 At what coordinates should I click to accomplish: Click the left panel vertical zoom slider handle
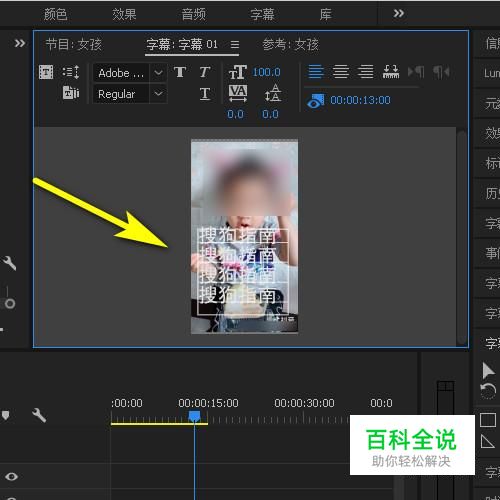click(10, 304)
